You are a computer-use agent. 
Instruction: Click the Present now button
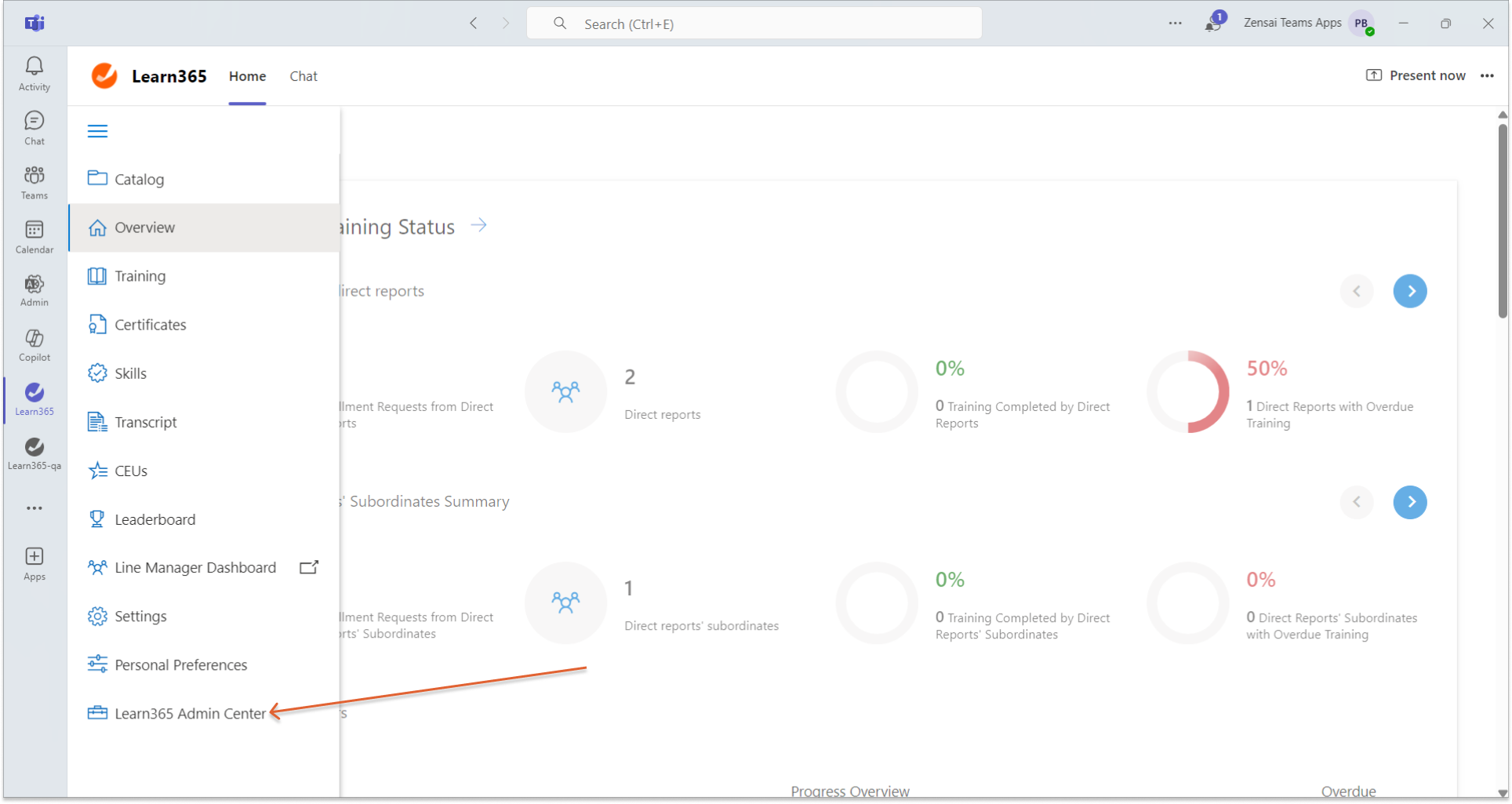click(x=1416, y=75)
